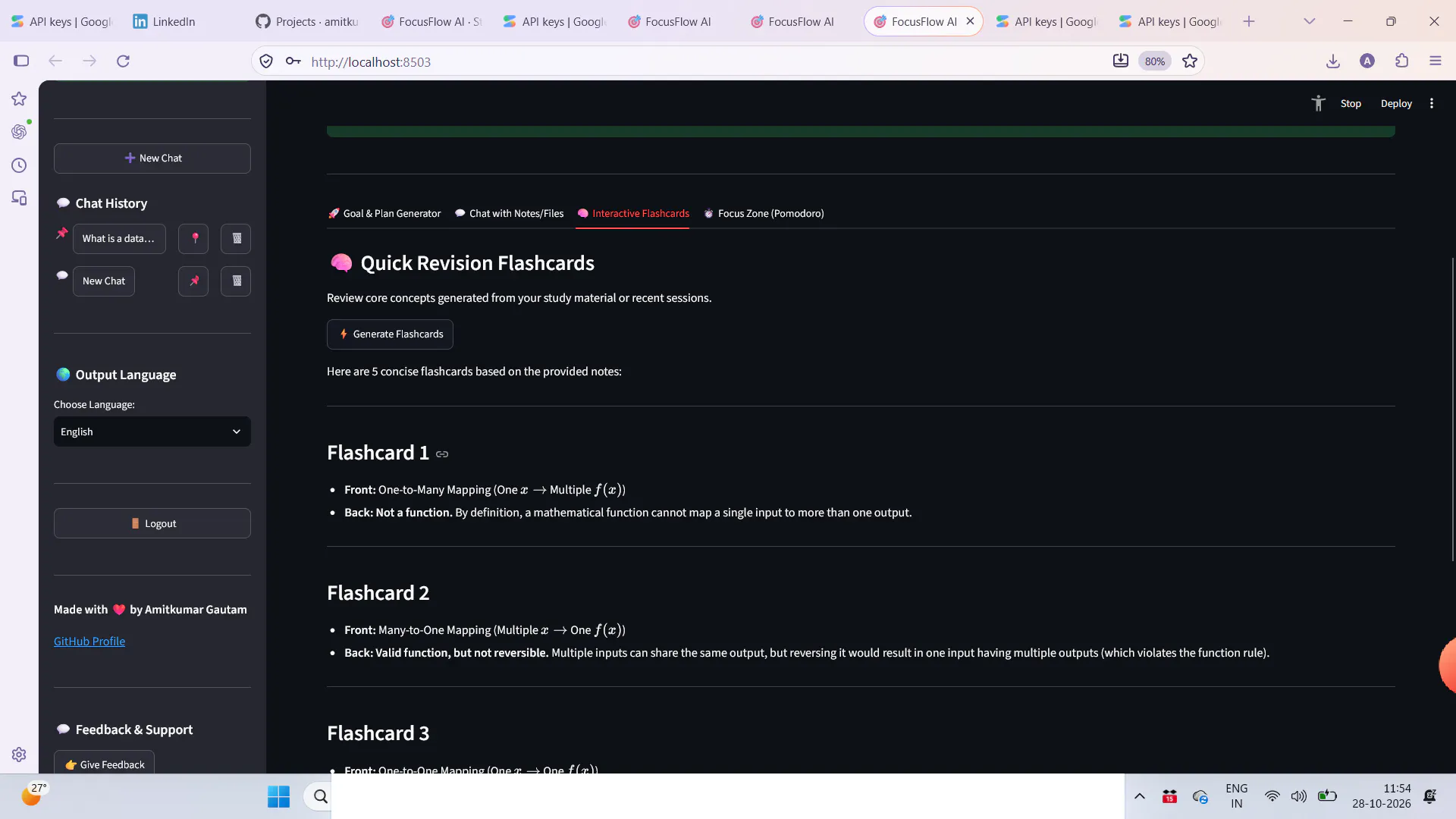
Task: Open the extensions puzzle icon
Action: click(x=1401, y=61)
